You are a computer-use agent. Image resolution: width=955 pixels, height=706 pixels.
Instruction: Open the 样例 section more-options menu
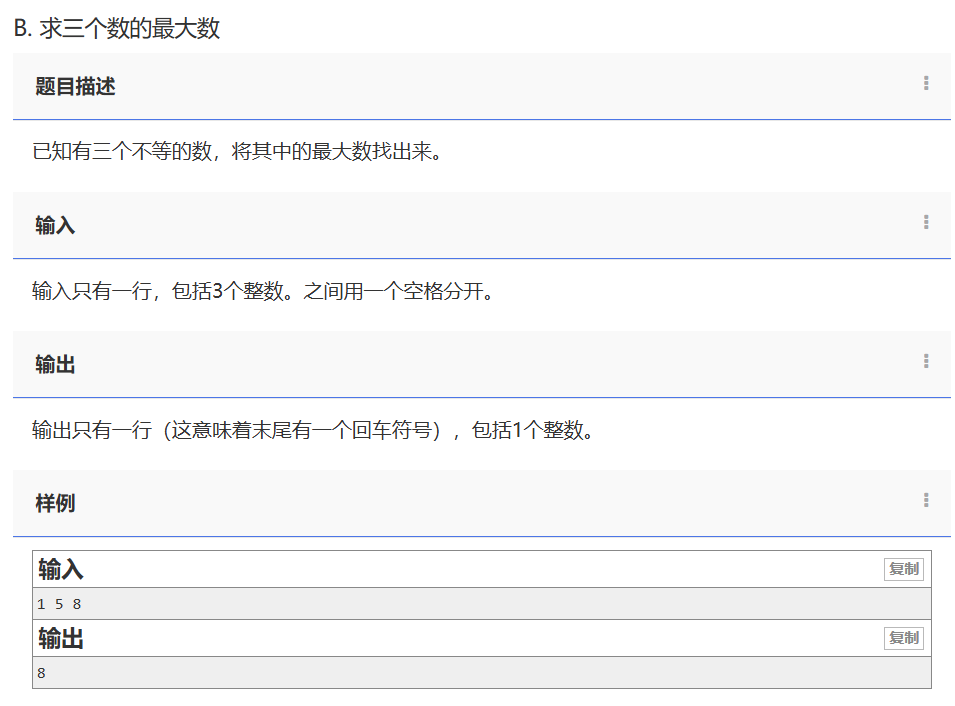926,501
